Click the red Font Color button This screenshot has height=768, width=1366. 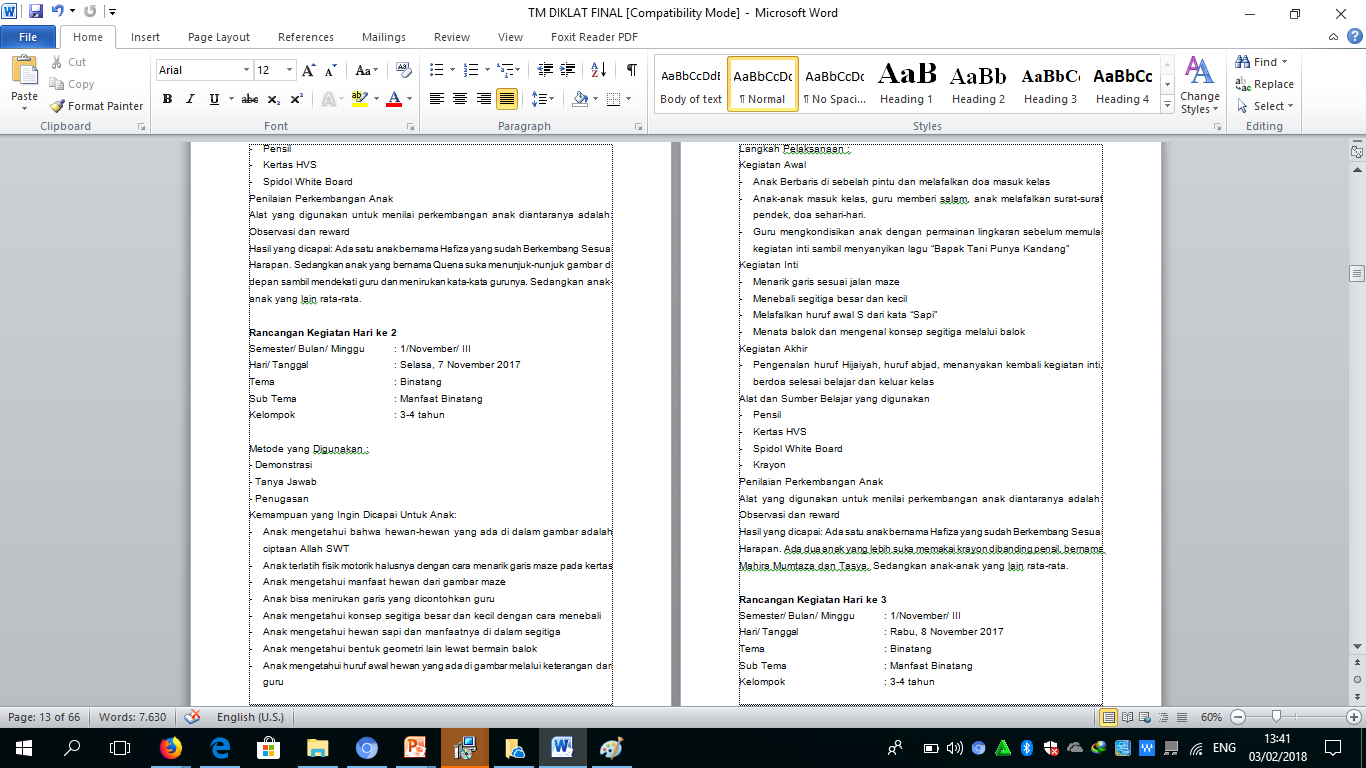tap(394, 99)
